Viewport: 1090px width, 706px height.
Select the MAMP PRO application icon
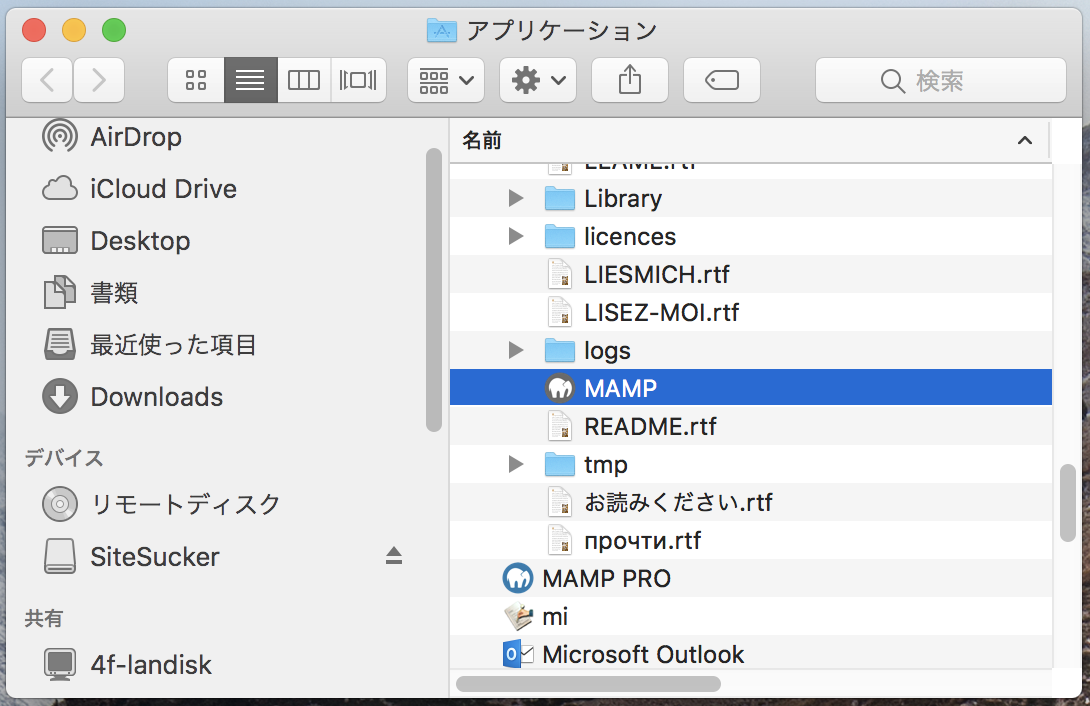[518, 579]
